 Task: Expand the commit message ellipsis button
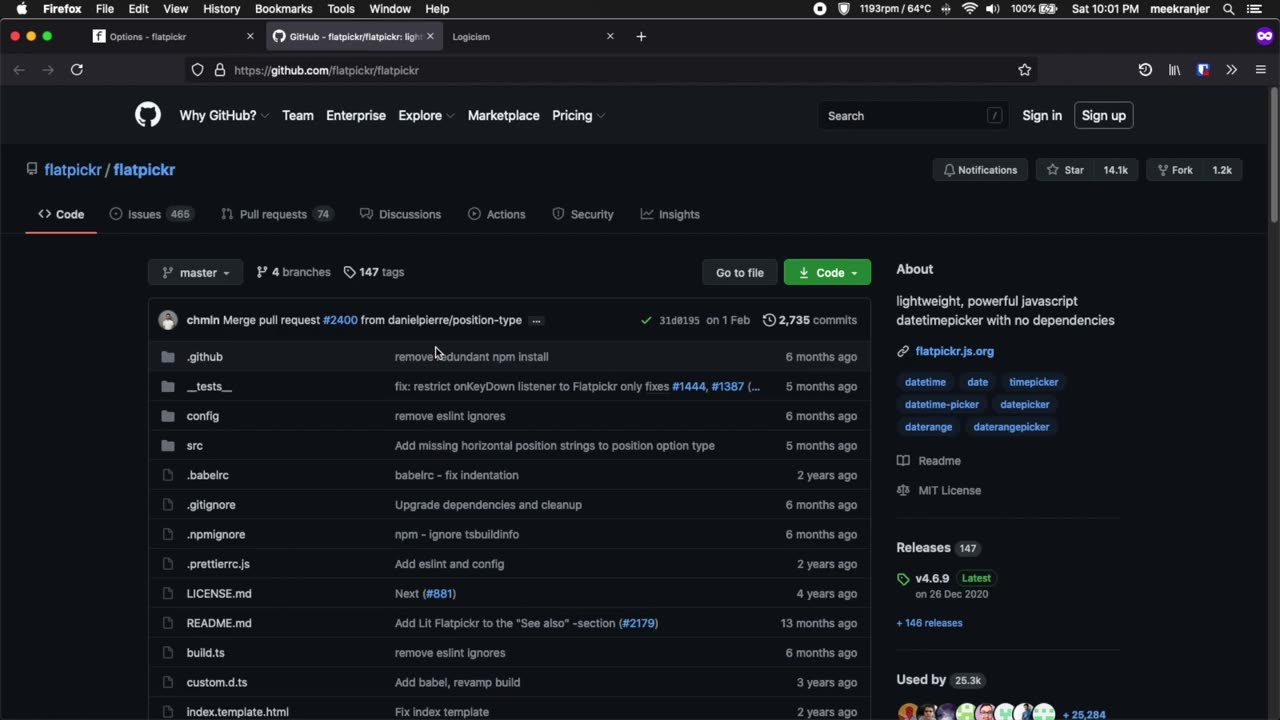coord(537,321)
